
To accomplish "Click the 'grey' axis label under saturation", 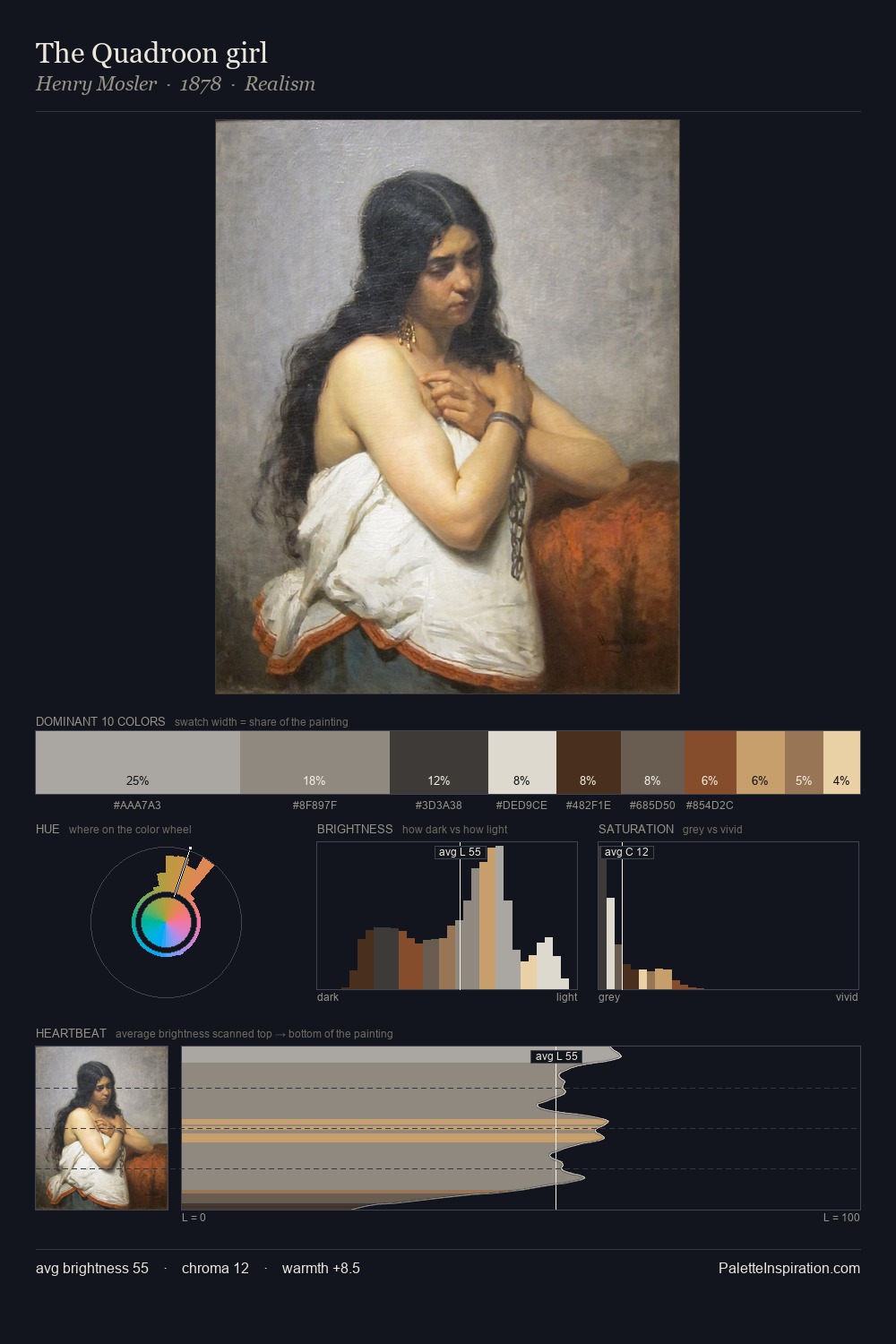I will 609,997.
